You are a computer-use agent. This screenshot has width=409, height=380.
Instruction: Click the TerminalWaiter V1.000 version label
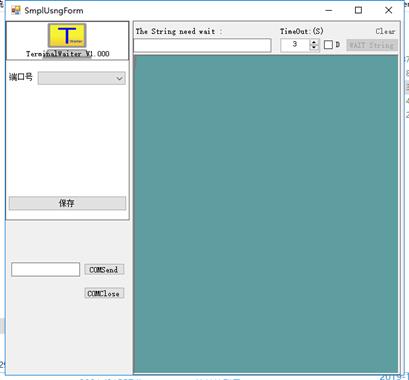tap(68, 54)
